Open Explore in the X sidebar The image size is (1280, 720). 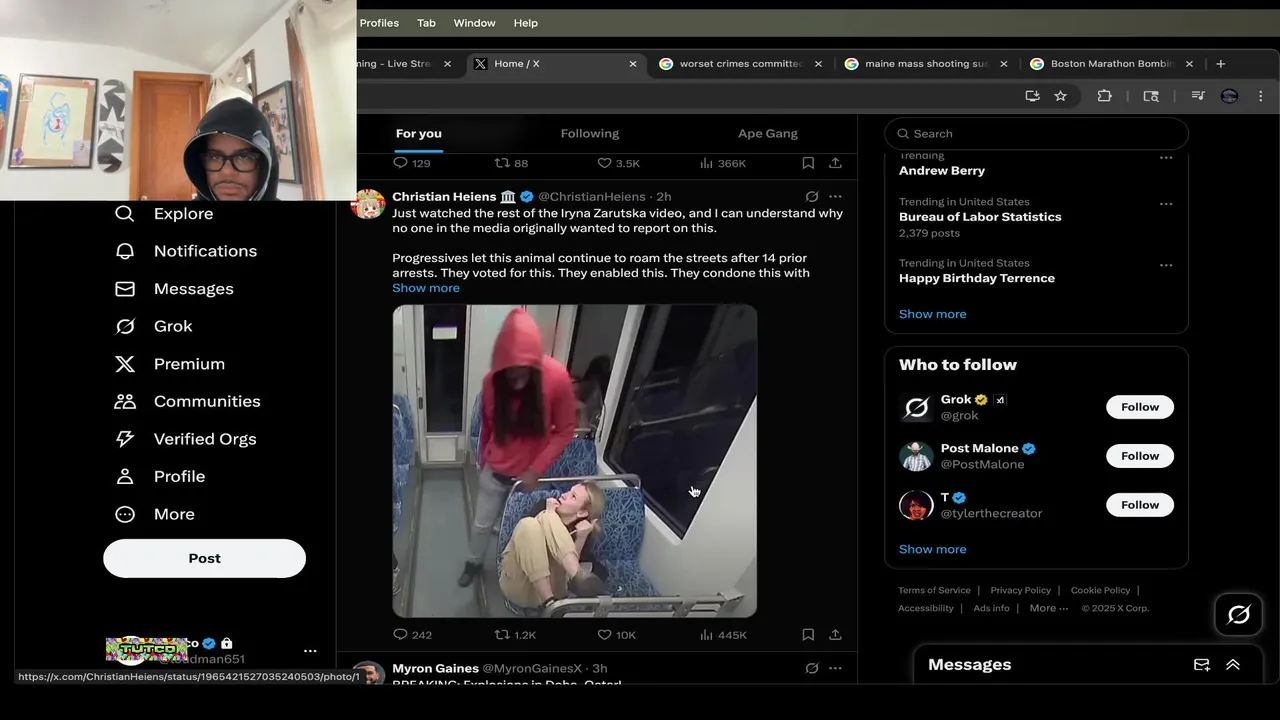pyautogui.click(x=164, y=214)
